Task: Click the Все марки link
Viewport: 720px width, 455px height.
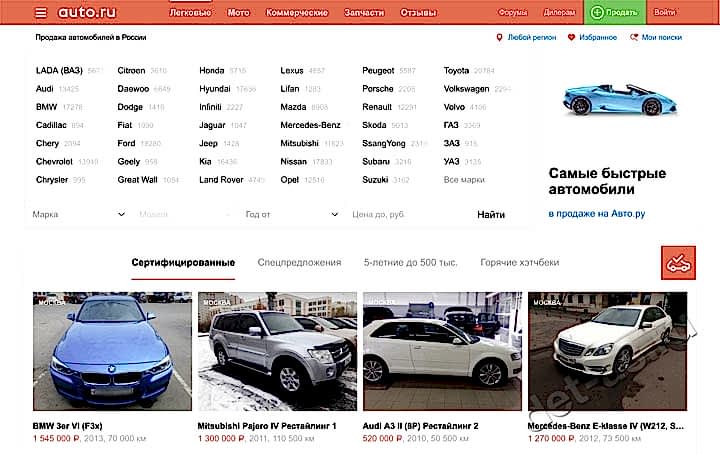Action: 464,180
